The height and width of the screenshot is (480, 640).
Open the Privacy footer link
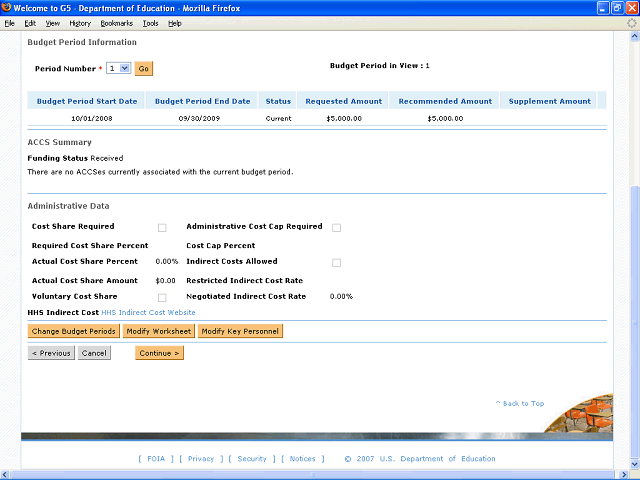[201, 459]
